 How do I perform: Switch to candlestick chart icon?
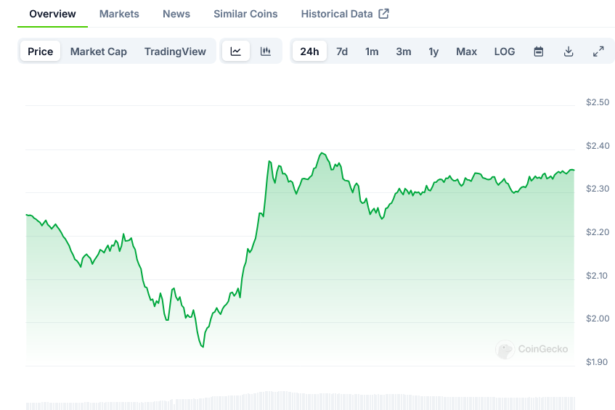(x=265, y=51)
